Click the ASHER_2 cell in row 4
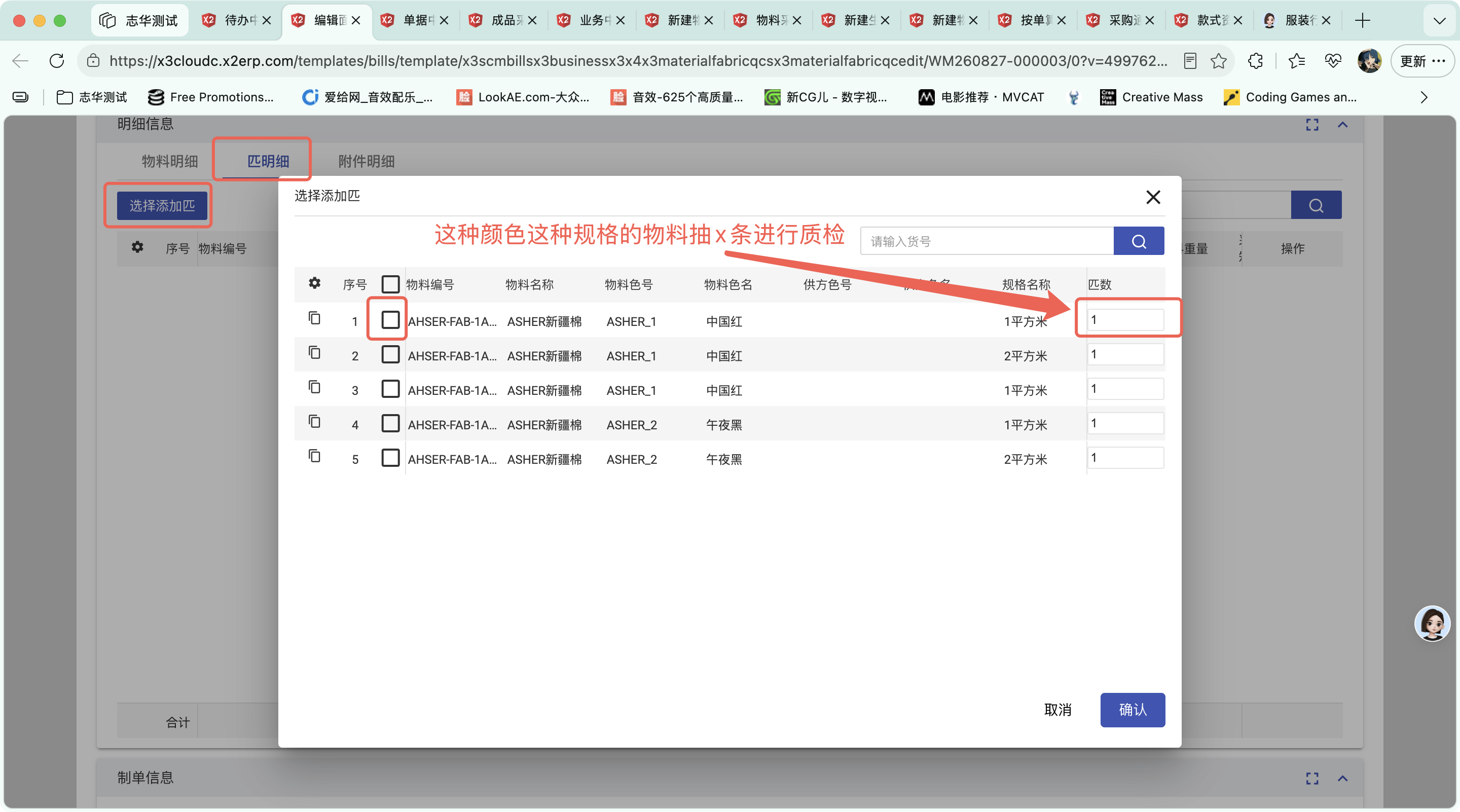Image resolution: width=1460 pixels, height=812 pixels. tap(631, 425)
